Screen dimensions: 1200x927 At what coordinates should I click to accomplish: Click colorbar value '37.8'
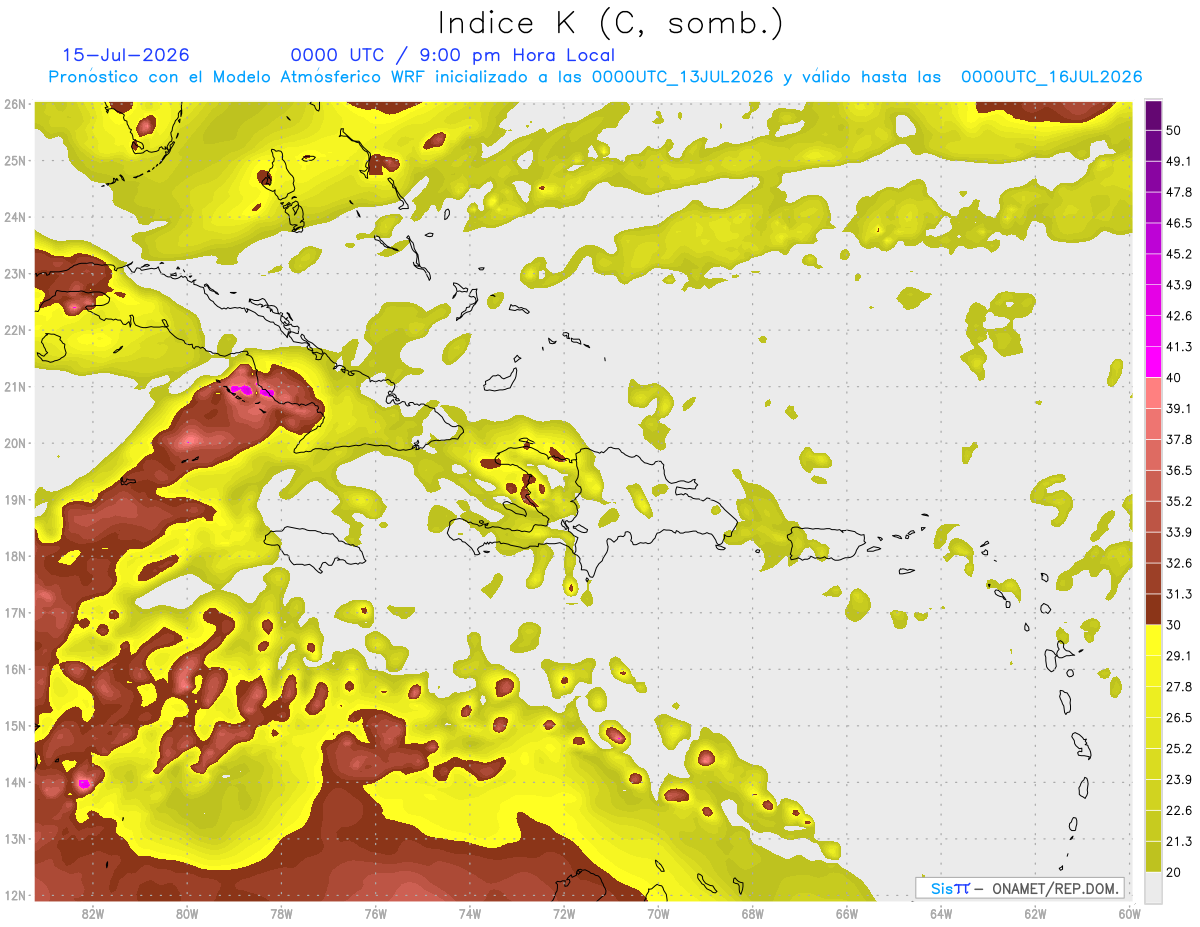click(x=1178, y=439)
